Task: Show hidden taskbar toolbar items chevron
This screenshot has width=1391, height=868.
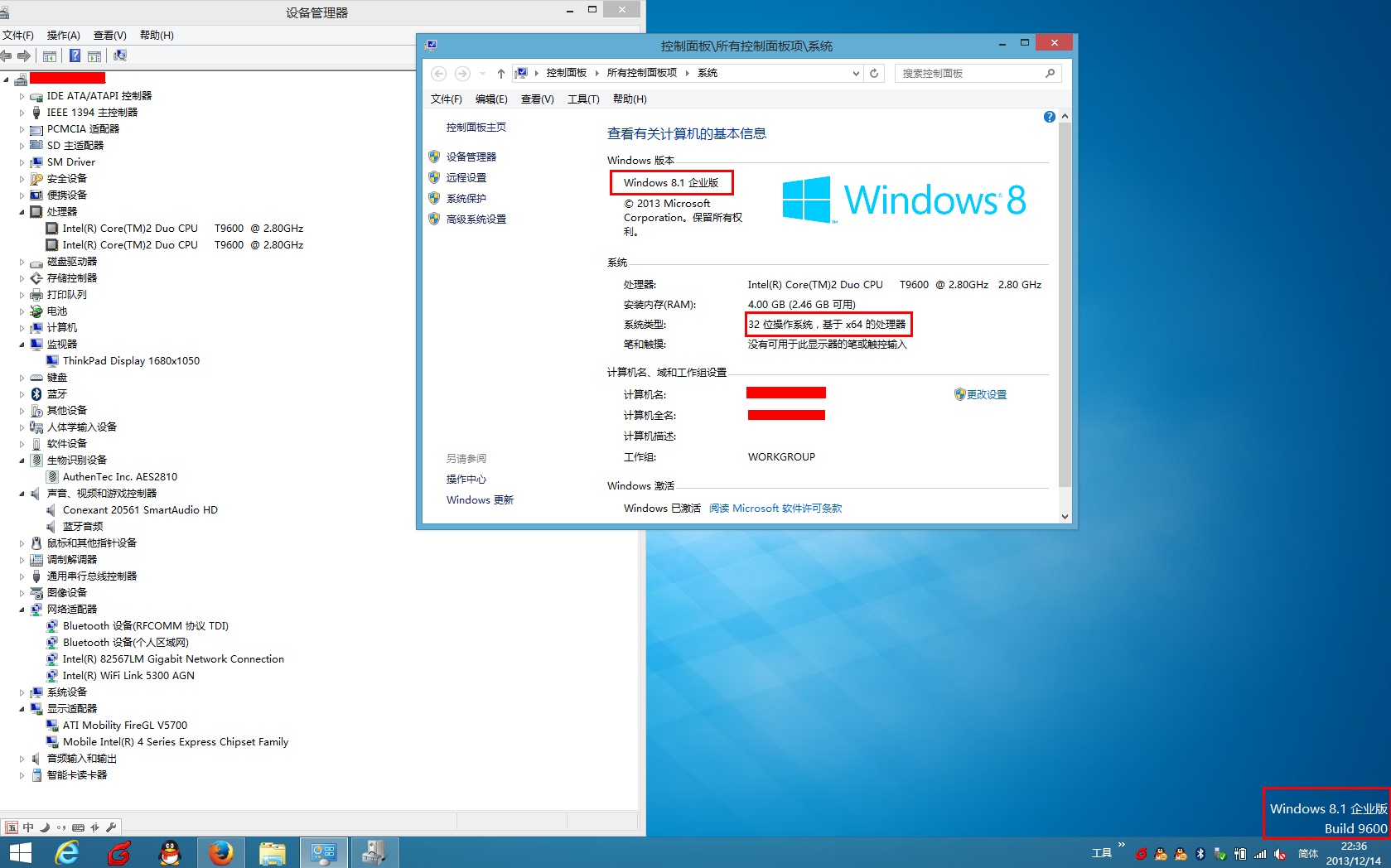Action: 1122,846
